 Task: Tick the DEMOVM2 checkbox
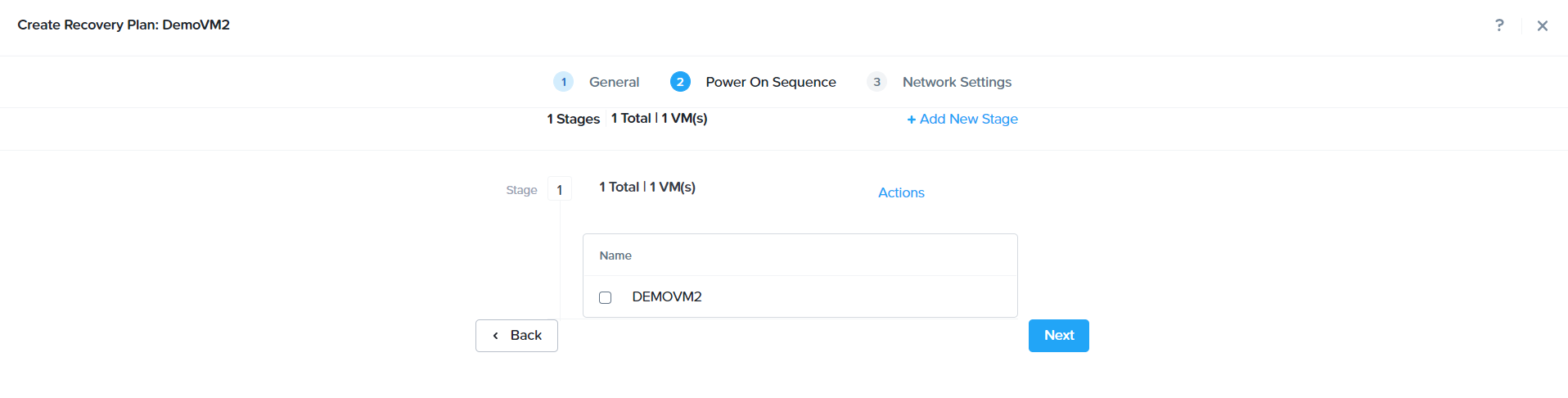605,297
